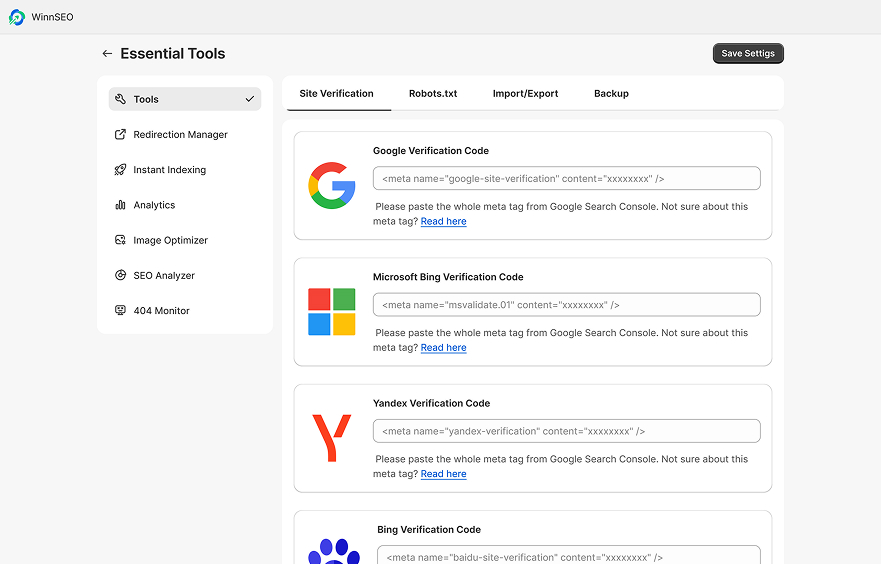881x564 pixels.
Task: Open Read here link under Yandex Verification
Action: [443, 474]
